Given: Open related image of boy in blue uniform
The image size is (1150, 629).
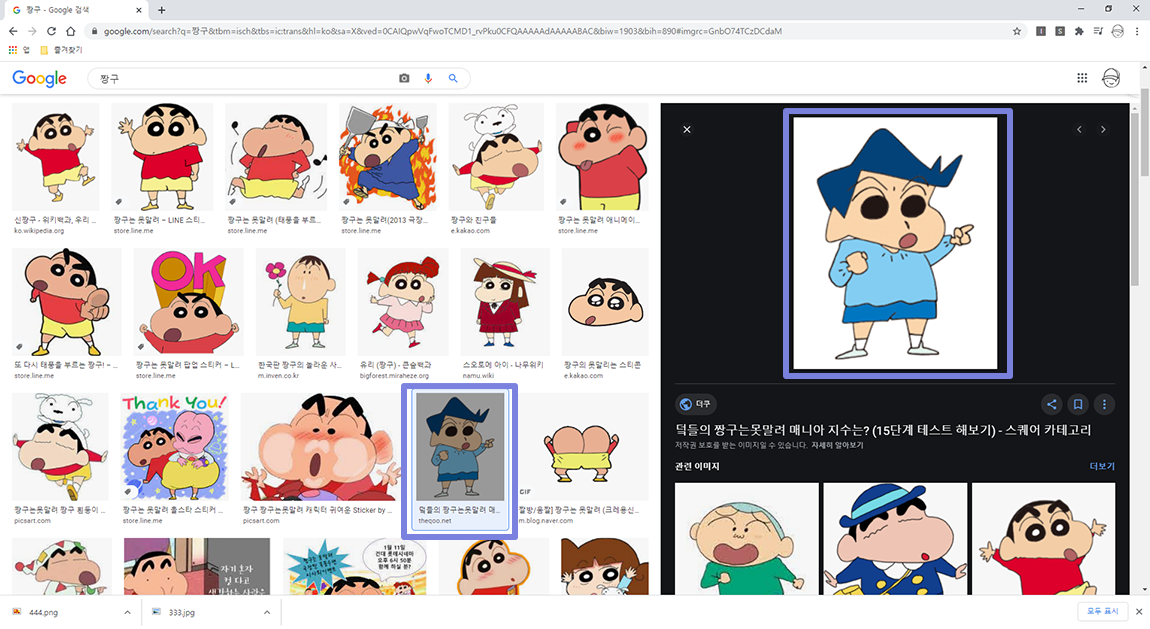Looking at the screenshot, I should pos(895,538).
